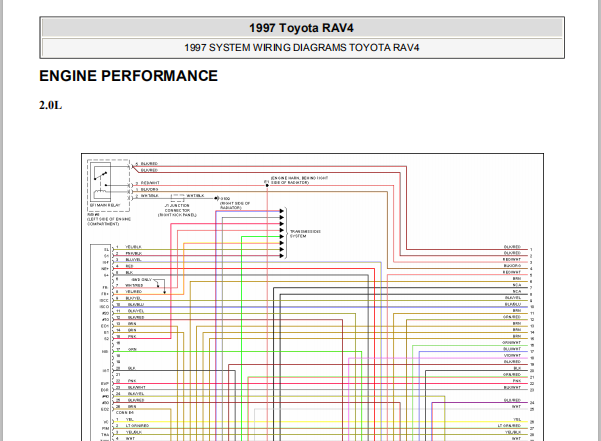This screenshot has height=441, width=601.
Task: Click 'LT GRN/RED' label at left connector pin 2
Action: (137, 426)
